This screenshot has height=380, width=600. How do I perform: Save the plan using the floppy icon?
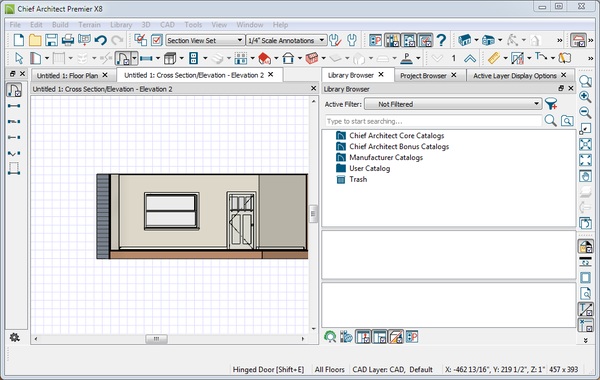(51, 40)
